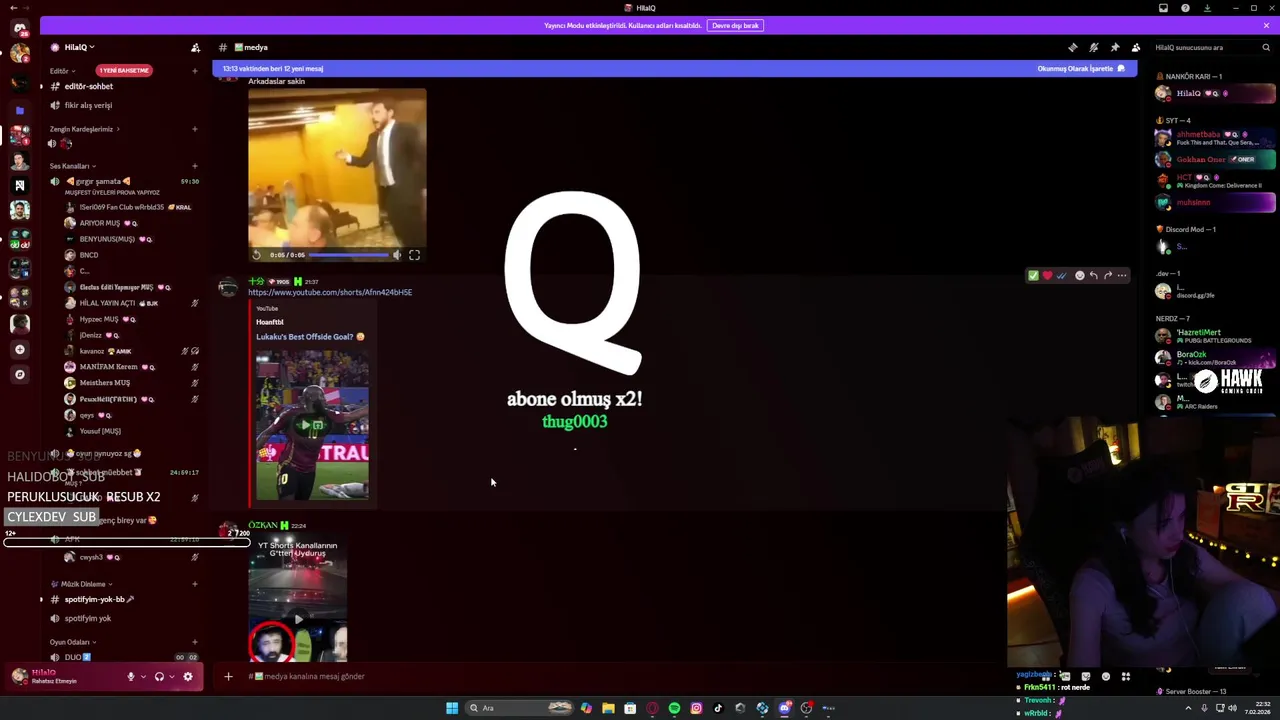The image size is (1280, 720).
Task: Open Windows Start menu
Action: pos(452,708)
